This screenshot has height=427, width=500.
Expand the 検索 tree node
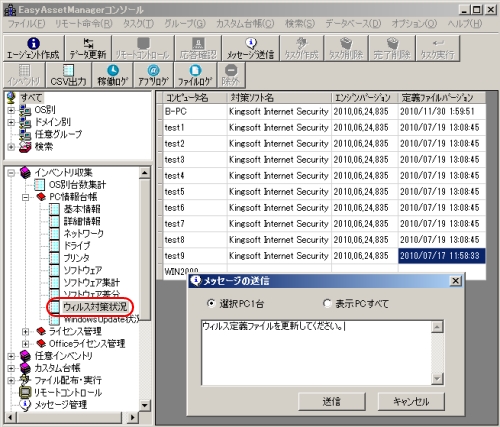pos(11,147)
